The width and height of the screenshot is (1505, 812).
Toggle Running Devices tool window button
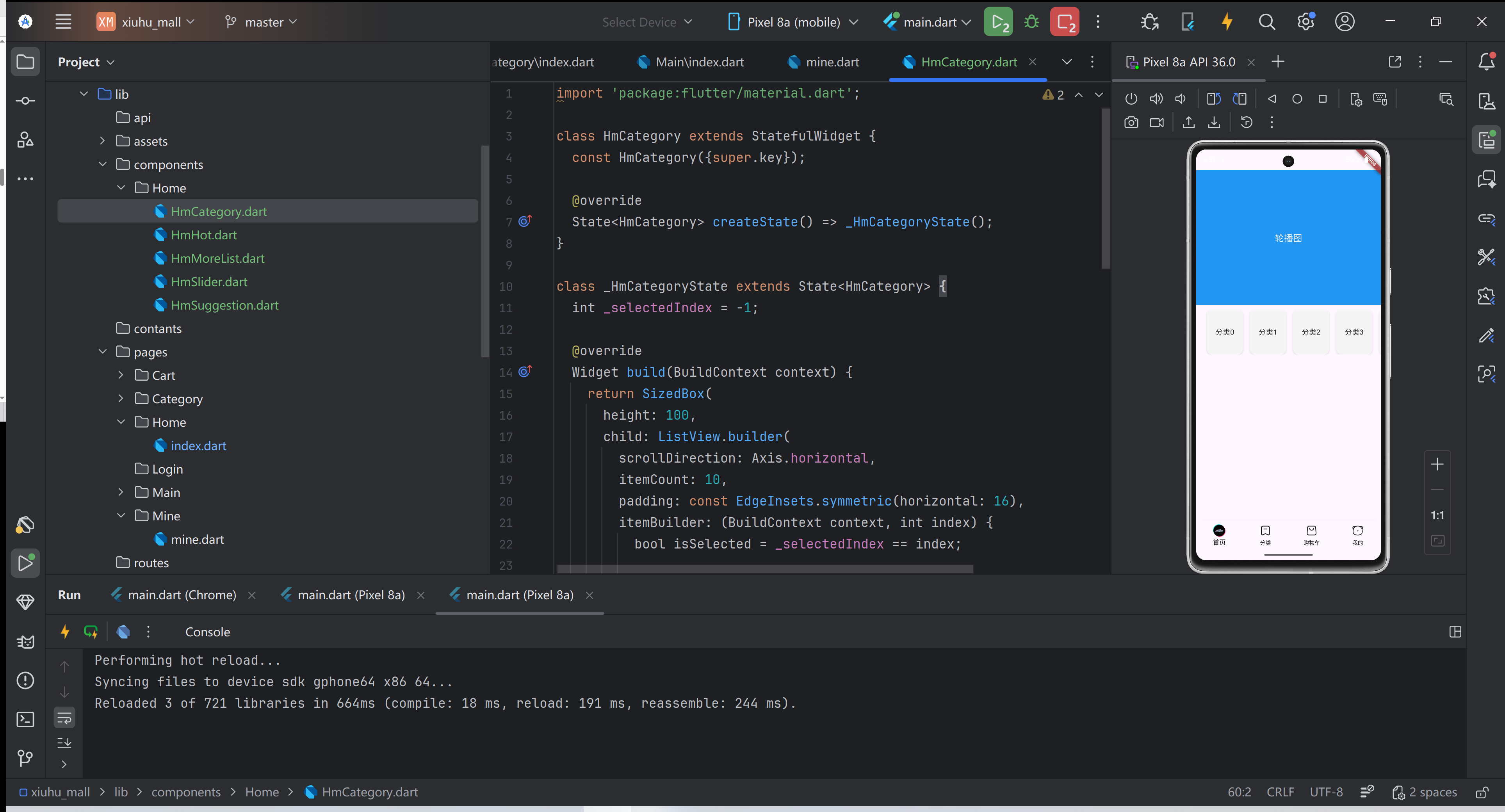pos(1486,140)
